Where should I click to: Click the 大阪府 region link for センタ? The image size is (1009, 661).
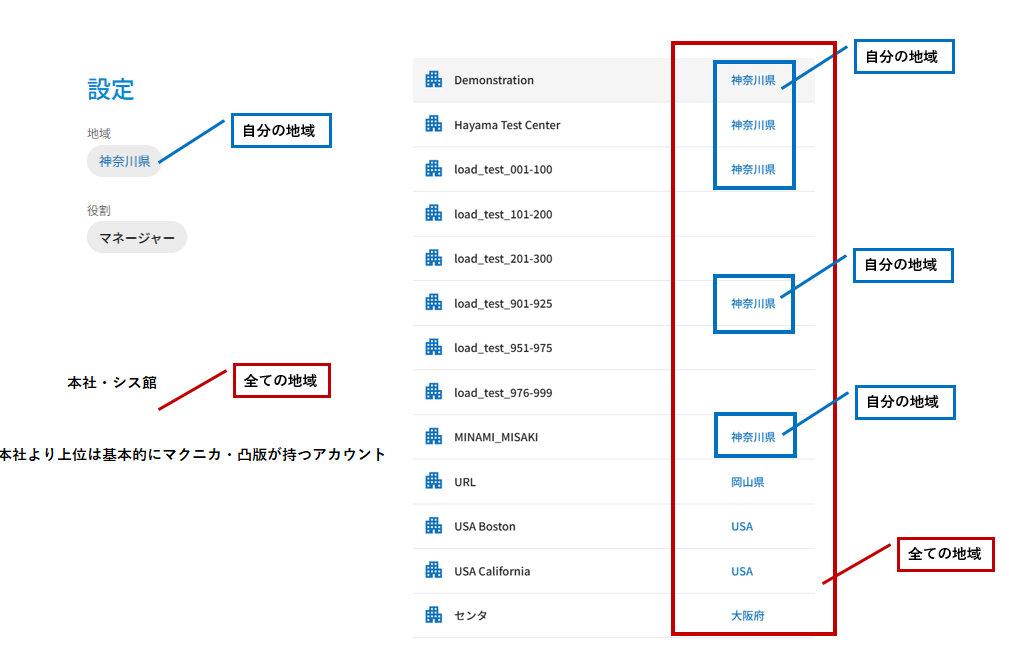click(747, 616)
